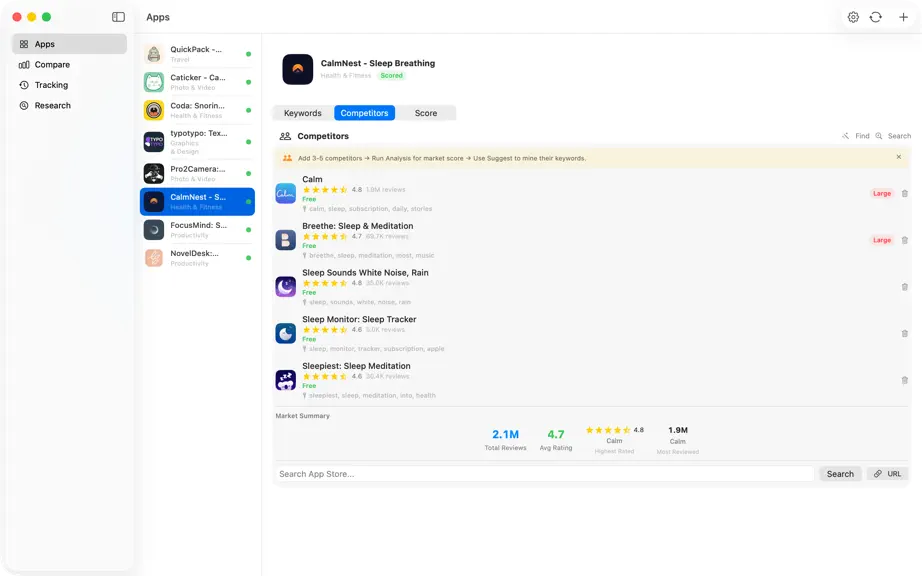Switch to Keywords tab
This screenshot has height=576, width=922.
[303, 113]
